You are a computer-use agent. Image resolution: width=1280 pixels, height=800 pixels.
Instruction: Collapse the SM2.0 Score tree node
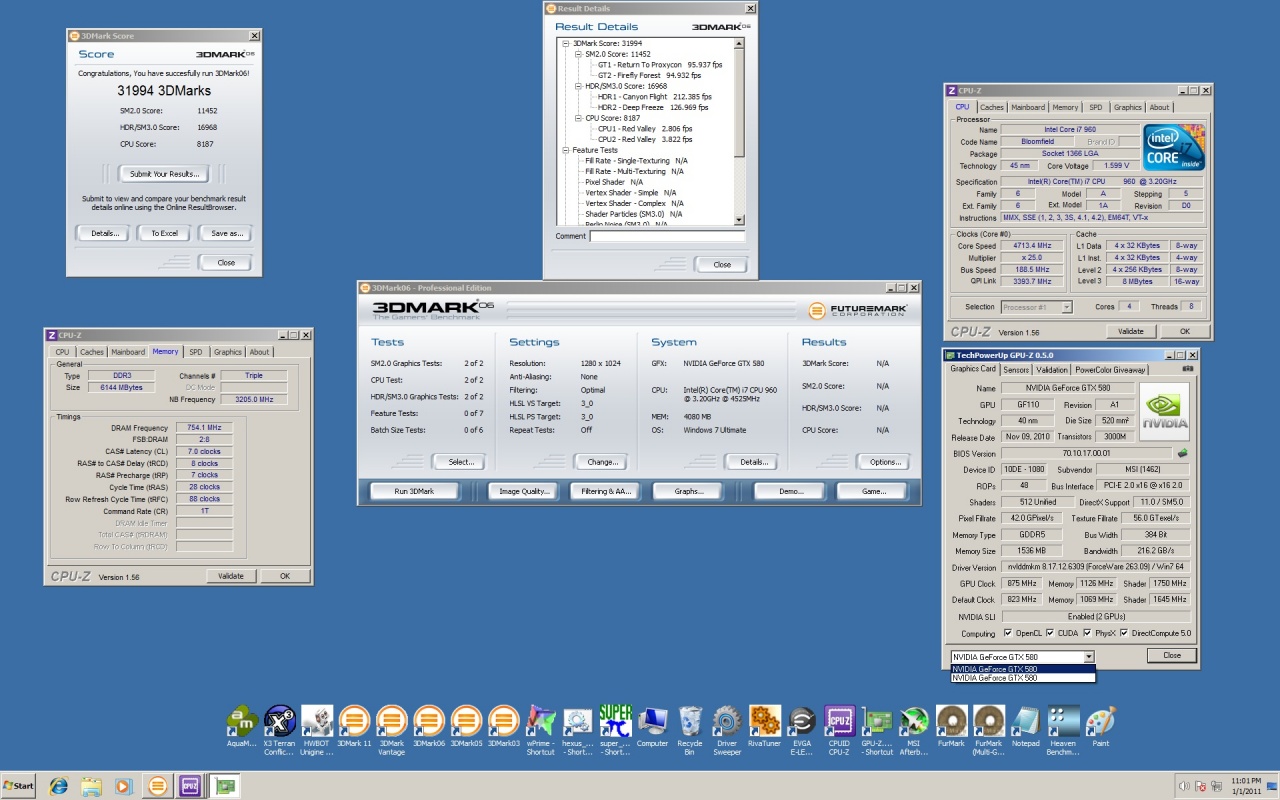tap(576, 55)
